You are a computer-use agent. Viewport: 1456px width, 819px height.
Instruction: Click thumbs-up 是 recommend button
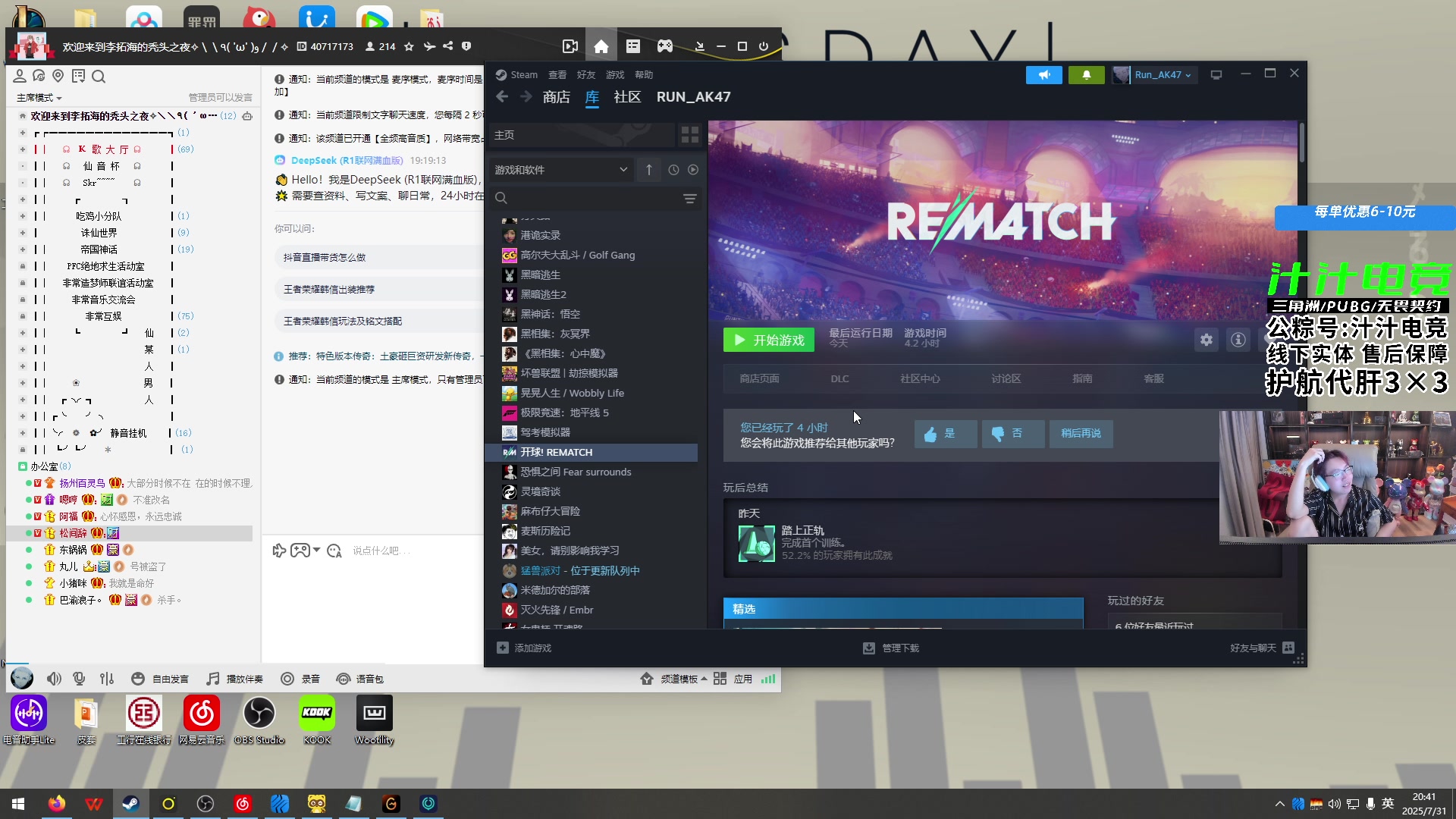pyautogui.click(x=946, y=434)
